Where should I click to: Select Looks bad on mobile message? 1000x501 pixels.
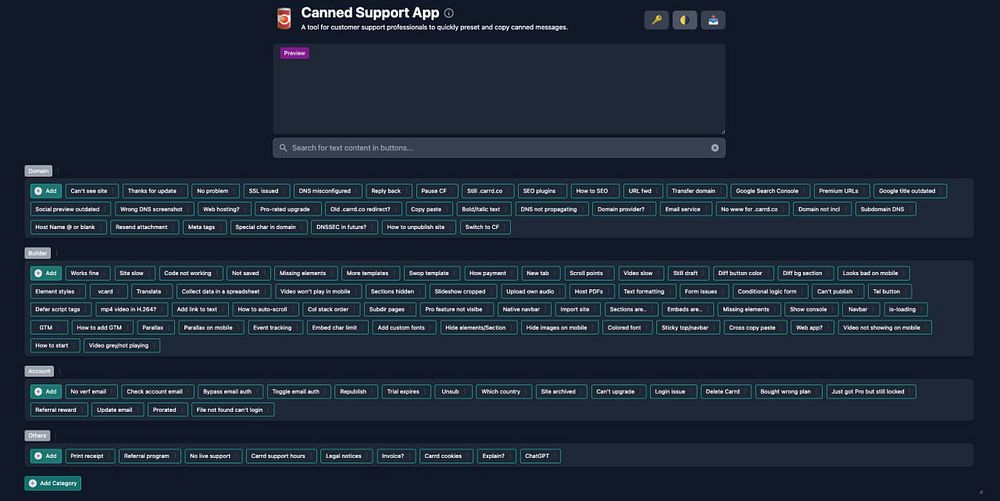click(x=874, y=273)
